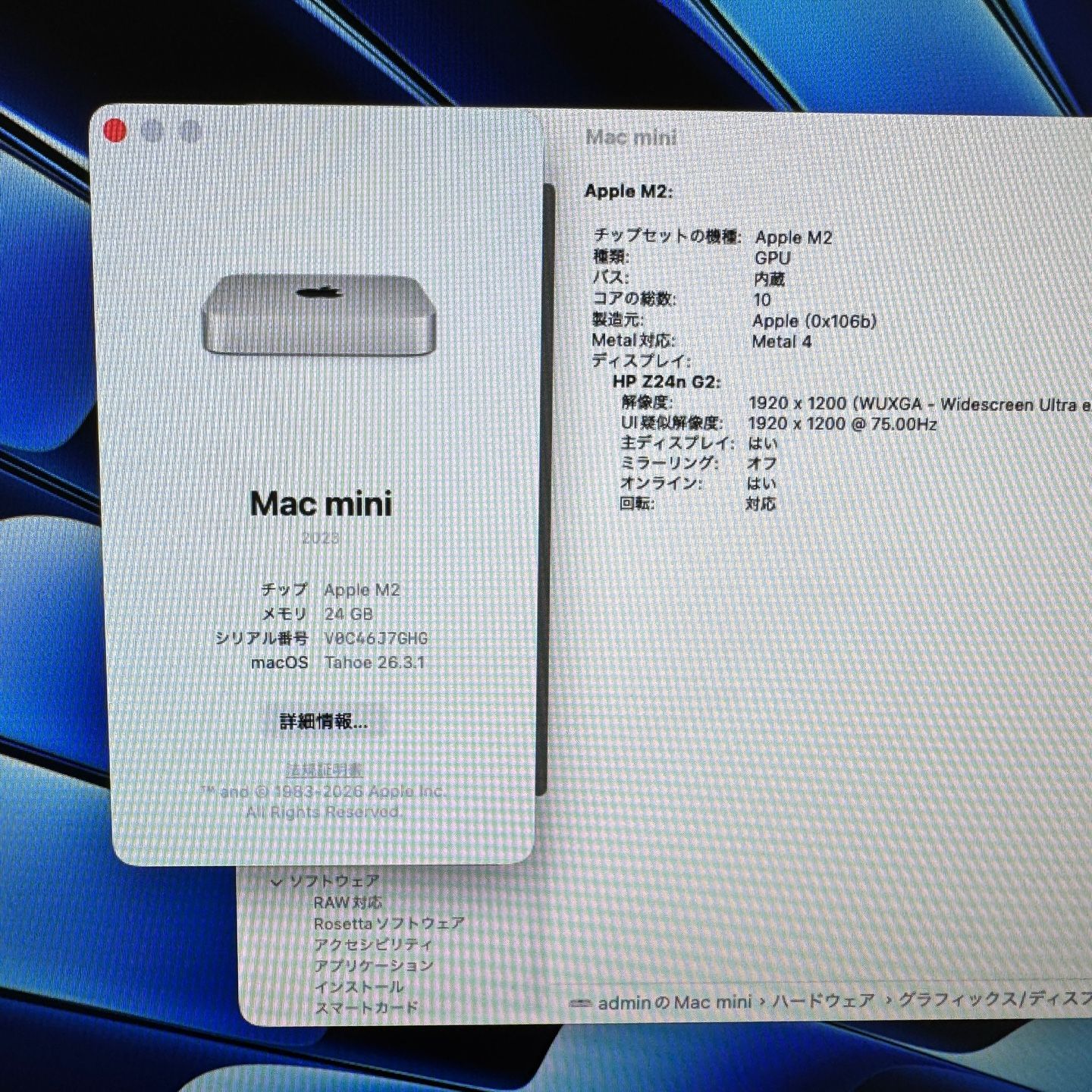The image size is (1092, 1092).
Task: Click the Mac mini heading in About window
Action: tap(322, 504)
